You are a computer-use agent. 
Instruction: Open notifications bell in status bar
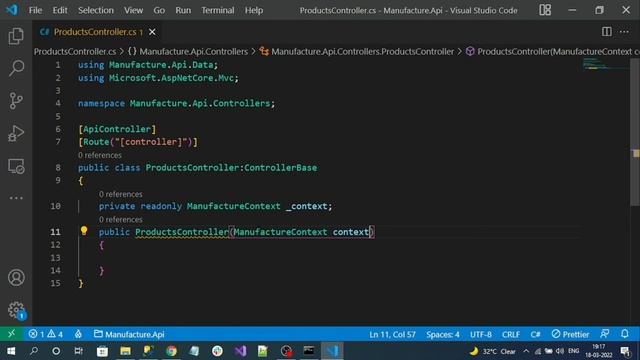tap(624, 334)
